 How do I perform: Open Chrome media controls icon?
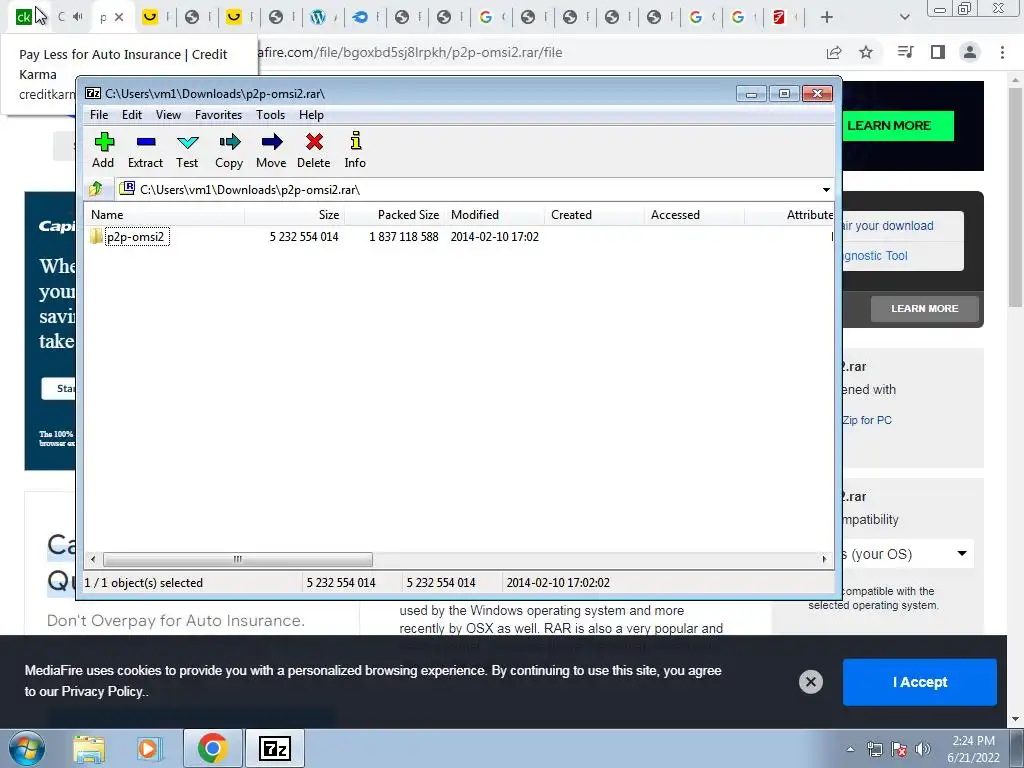pyautogui.click(x=905, y=52)
